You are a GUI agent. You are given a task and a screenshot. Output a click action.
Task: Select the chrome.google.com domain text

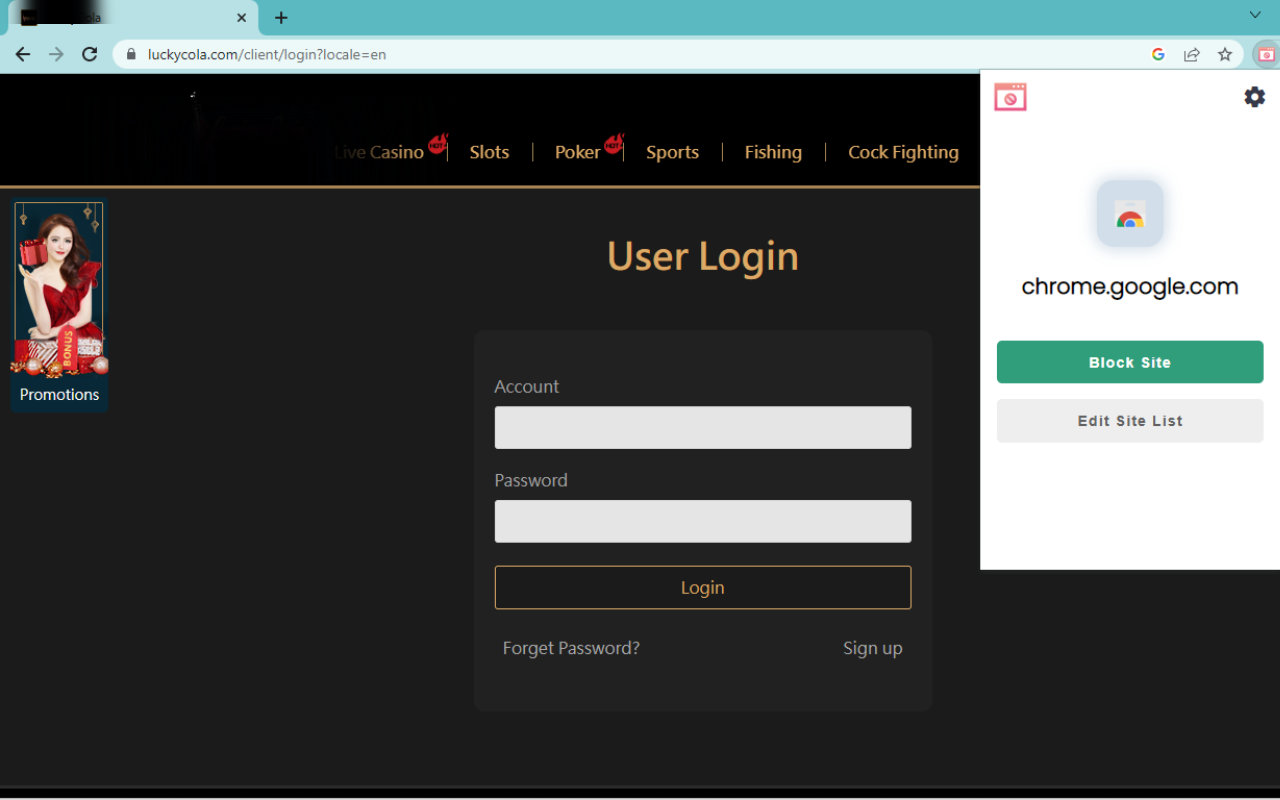[x=1130, y=287]
